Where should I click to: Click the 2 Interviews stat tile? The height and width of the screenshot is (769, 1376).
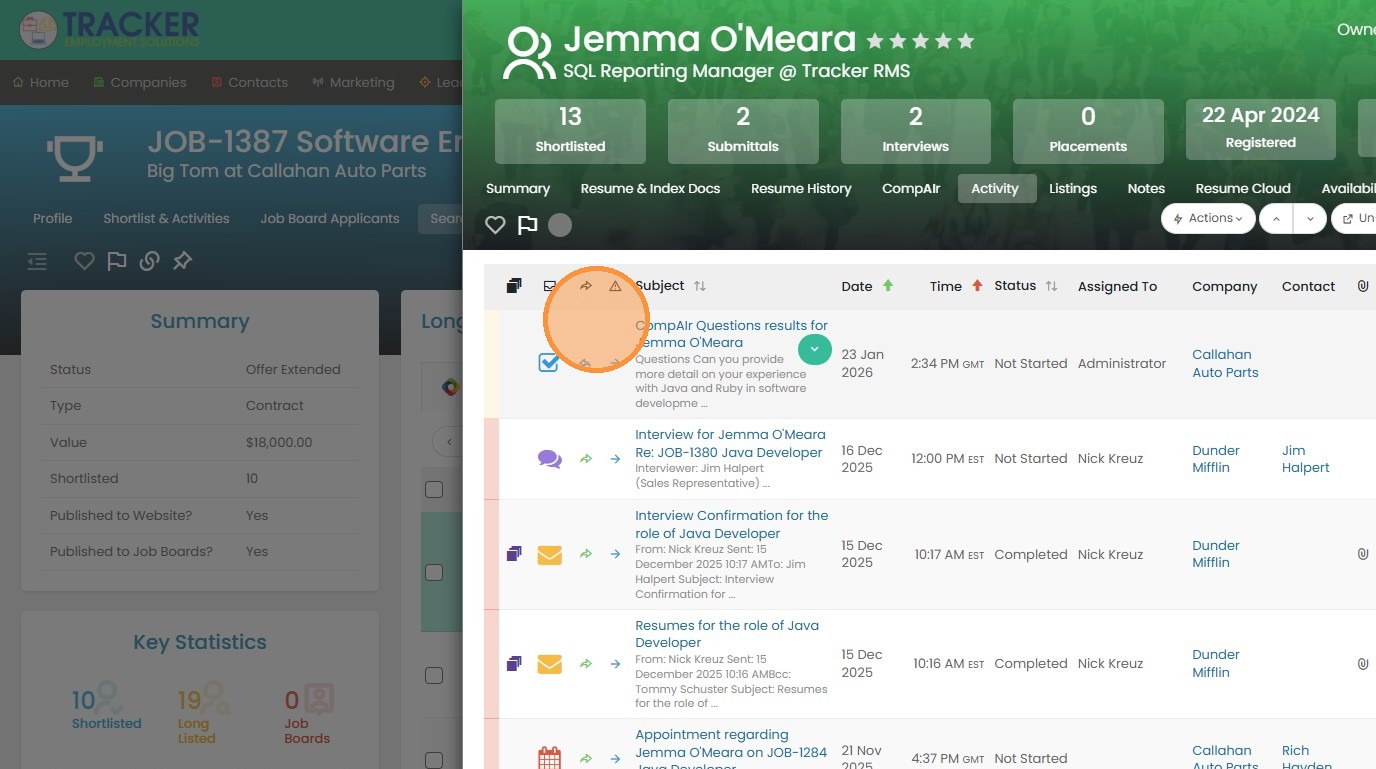point(915,131)
